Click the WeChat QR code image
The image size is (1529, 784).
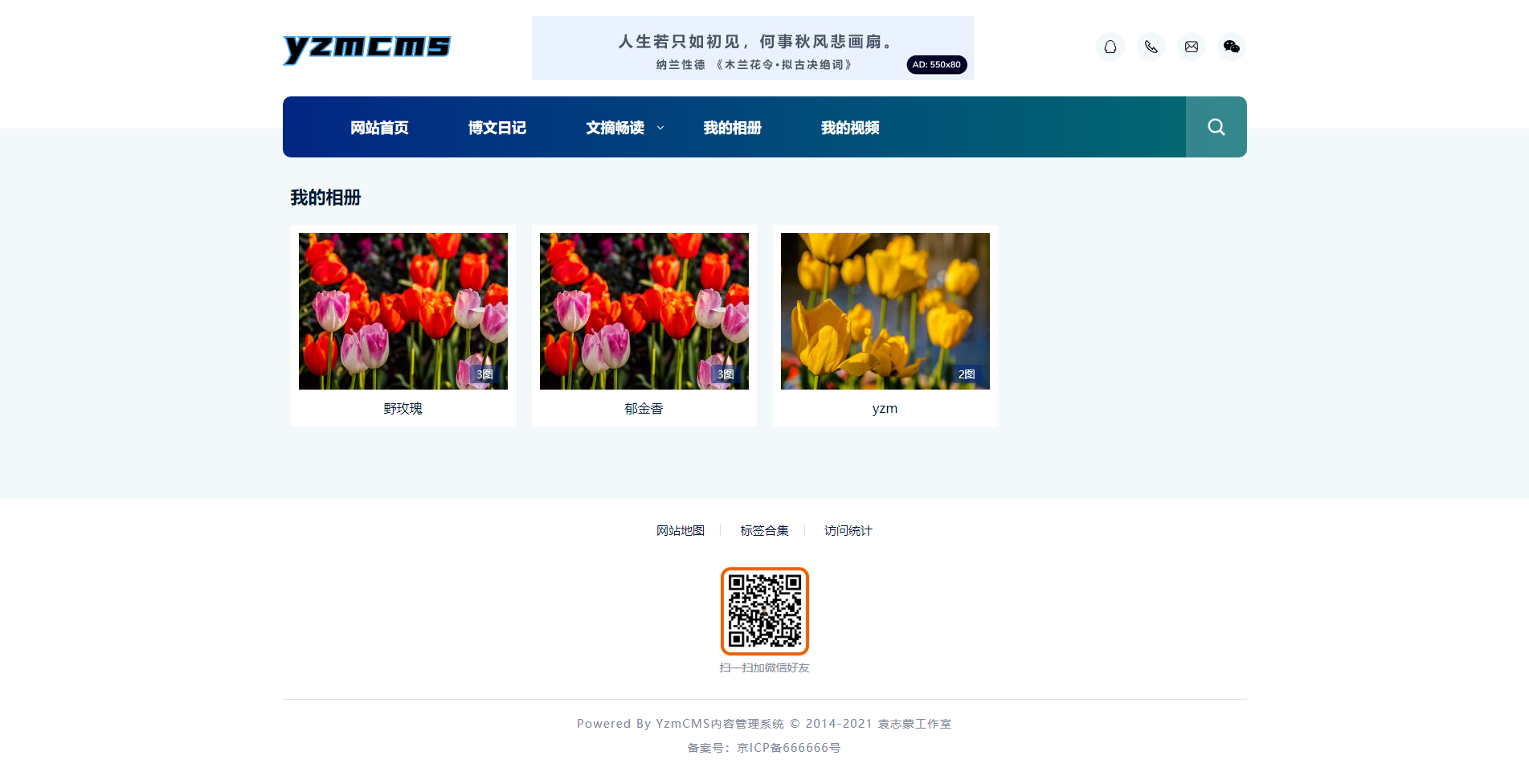click(765, 611)
